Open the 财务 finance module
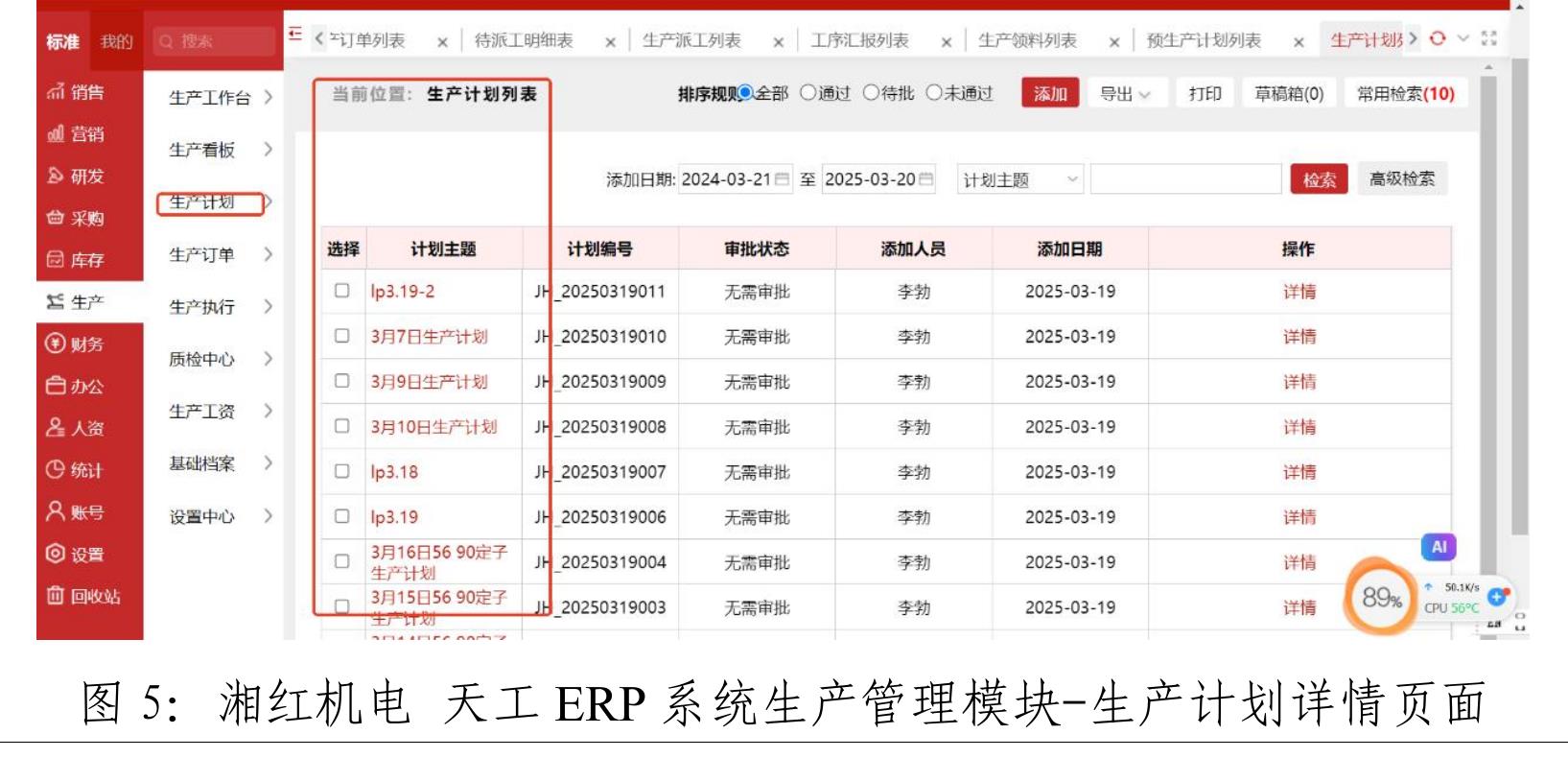Image resolution: width=1568 pixels, height=758 pixels. [x=76, y=344]
